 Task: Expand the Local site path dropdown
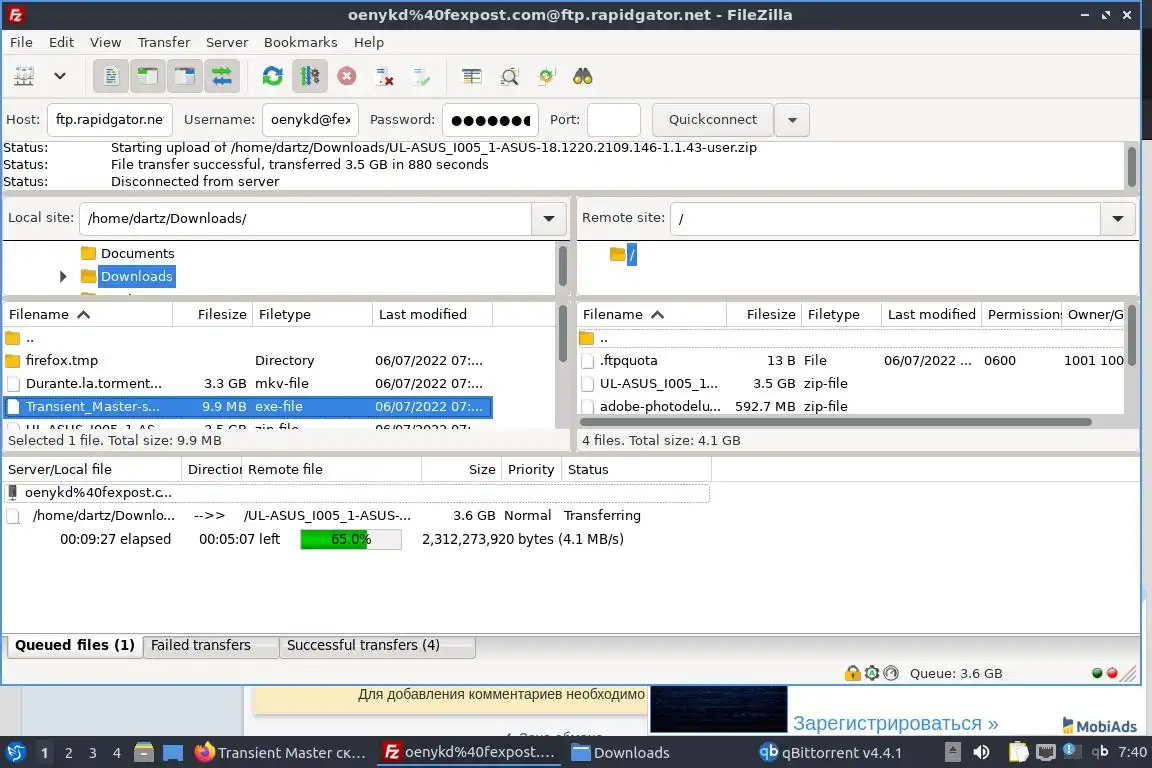(x=548, y=218)
